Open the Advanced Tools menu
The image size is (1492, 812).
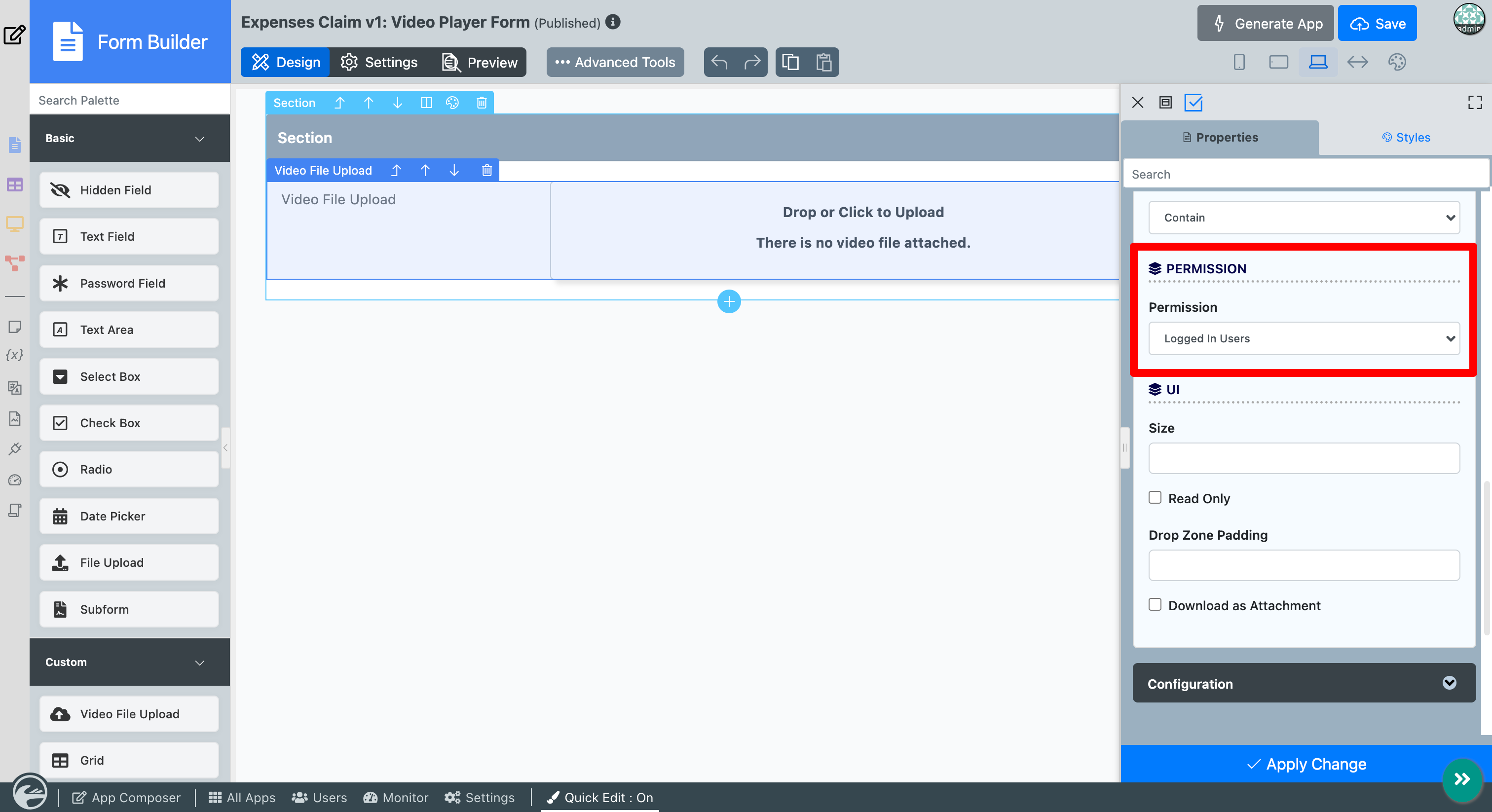pyautogui.click(x=615, y=62)
